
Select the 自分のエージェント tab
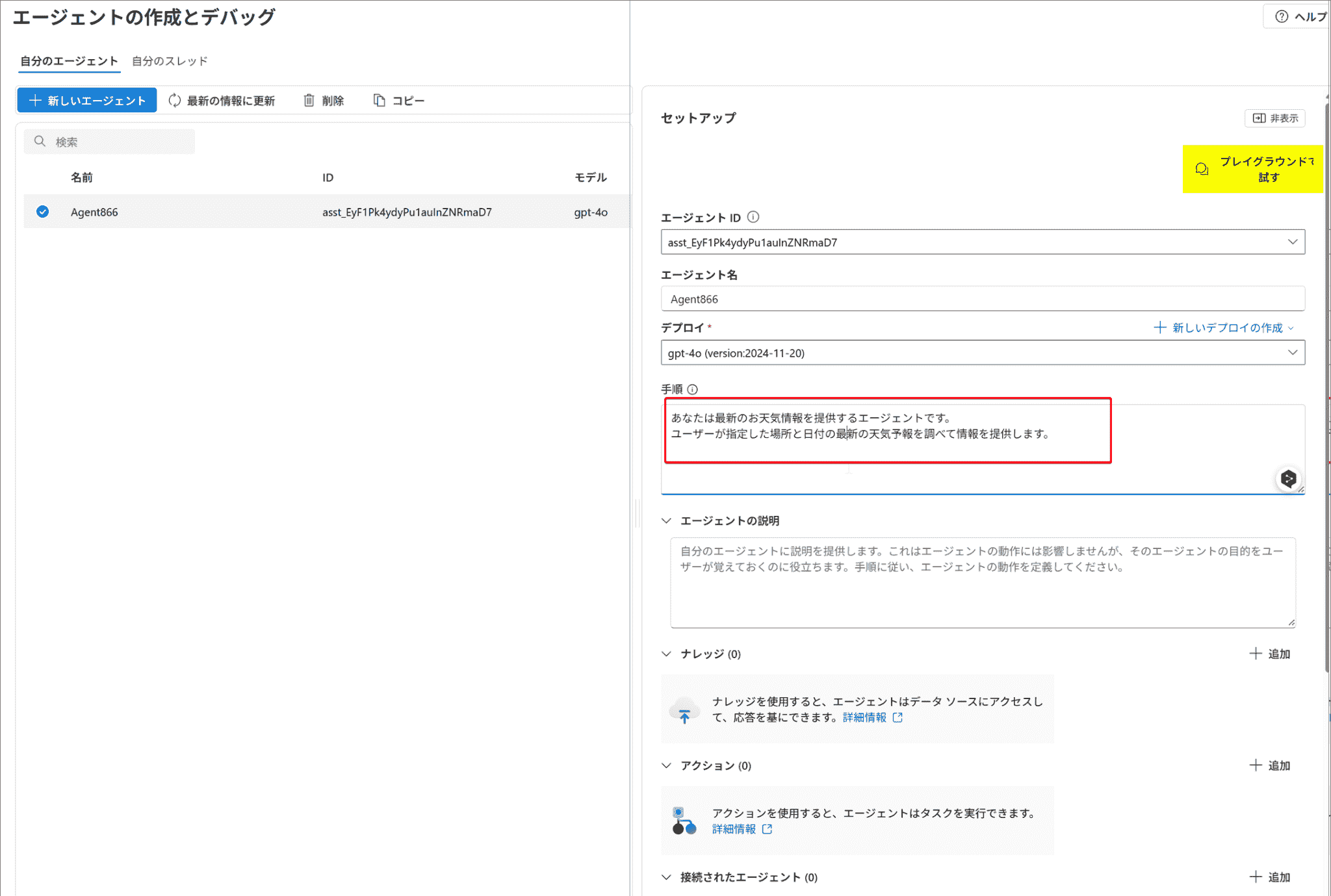[69, 61]
